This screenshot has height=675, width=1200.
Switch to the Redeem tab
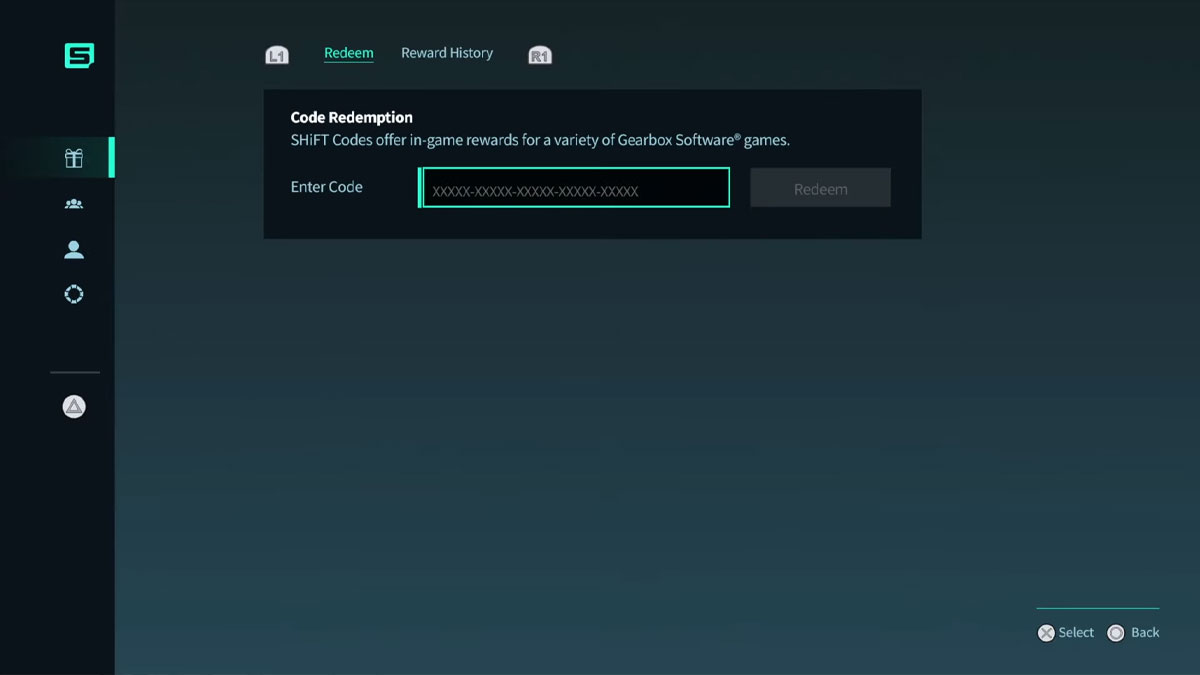348,53
